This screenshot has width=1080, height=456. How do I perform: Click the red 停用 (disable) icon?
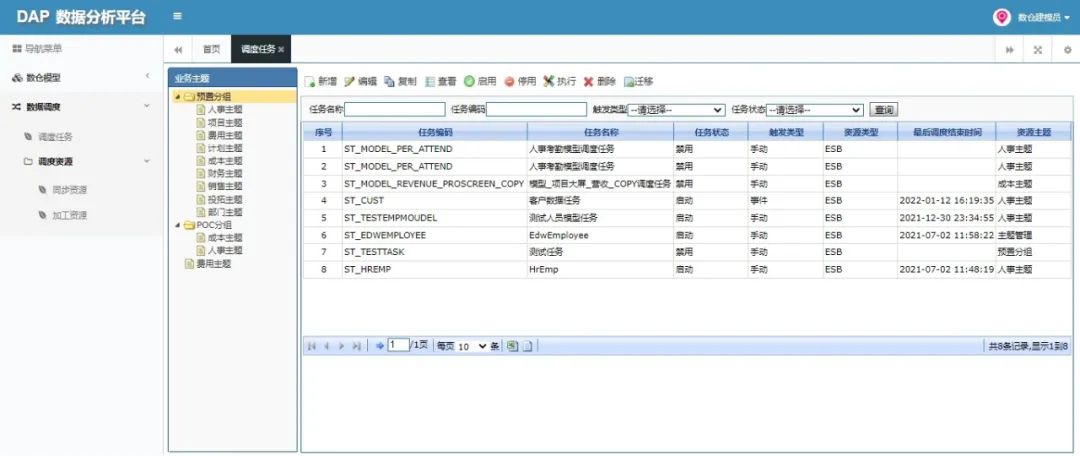click(x=509, y=81)
